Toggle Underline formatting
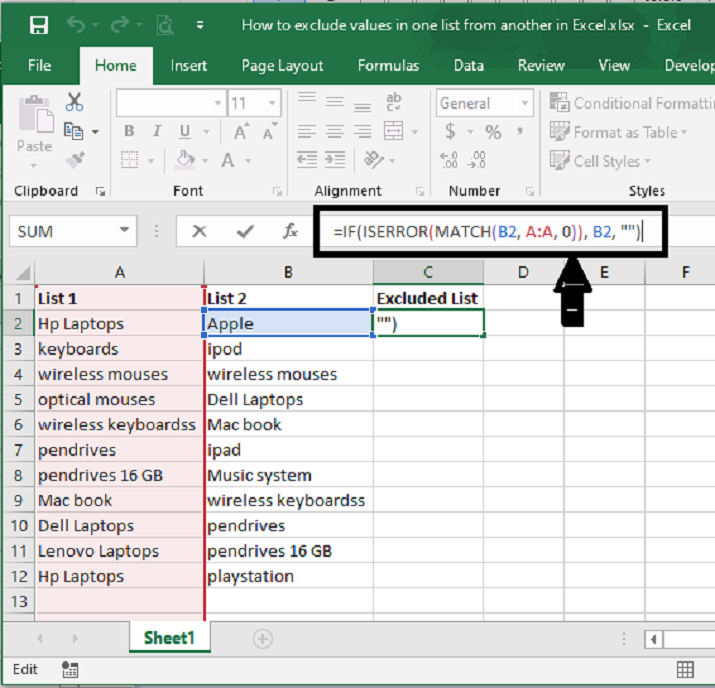715x688 pixels. point(185,131)
